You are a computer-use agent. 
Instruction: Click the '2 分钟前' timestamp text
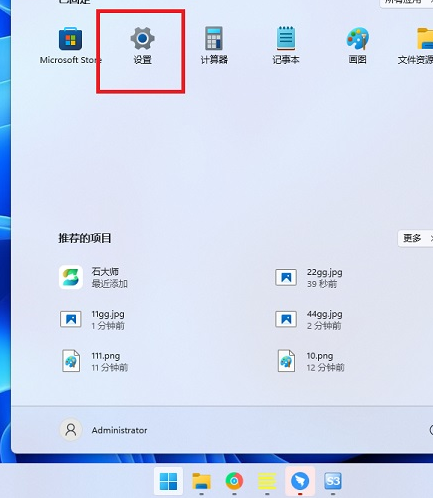pyautogui.click(x=324, y=326)
